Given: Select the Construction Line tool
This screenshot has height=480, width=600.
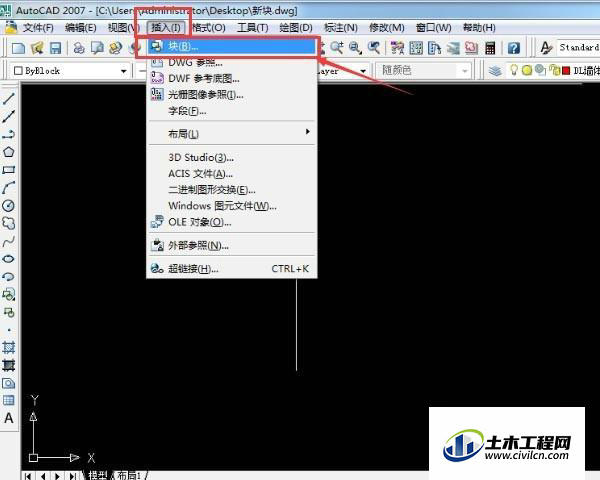Looking at the screenshot, I should coord(8,116).
